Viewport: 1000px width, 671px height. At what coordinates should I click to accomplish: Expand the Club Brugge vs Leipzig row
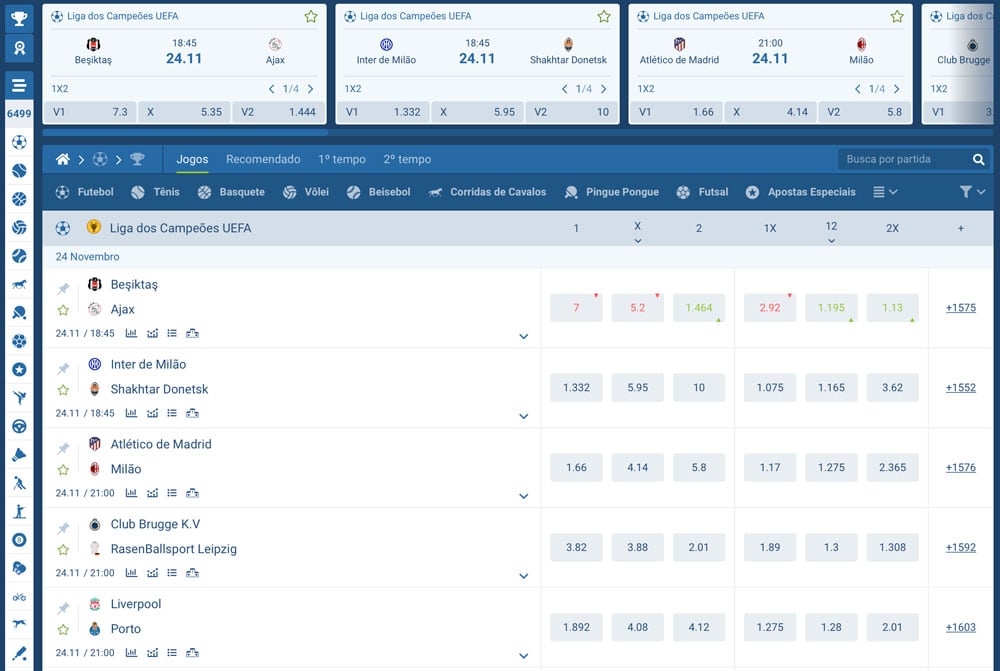tap(524, 575)
